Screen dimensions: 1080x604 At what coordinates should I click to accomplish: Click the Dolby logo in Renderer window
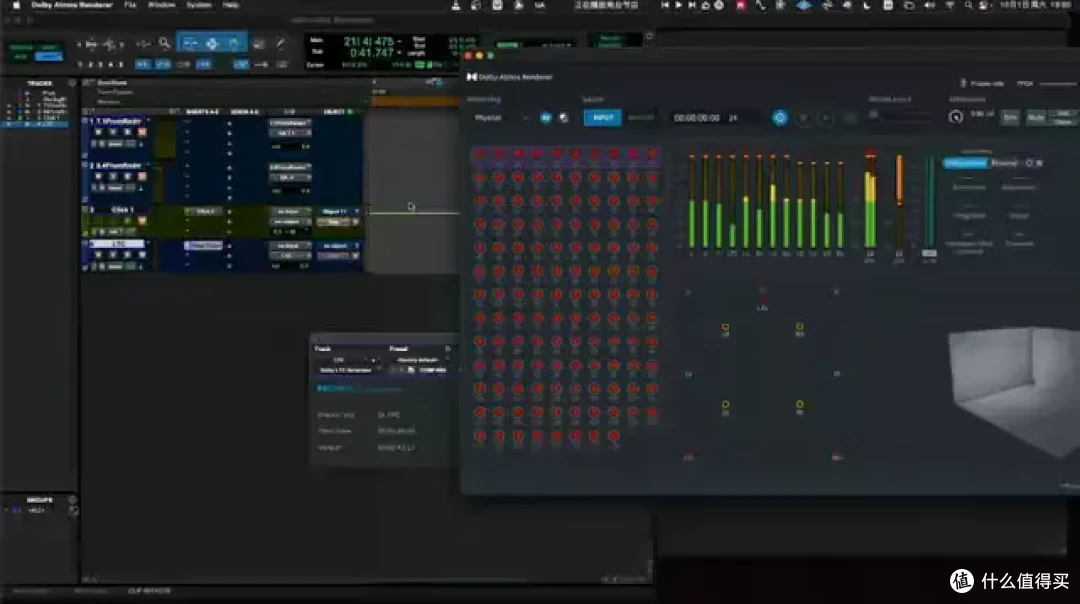472,77
